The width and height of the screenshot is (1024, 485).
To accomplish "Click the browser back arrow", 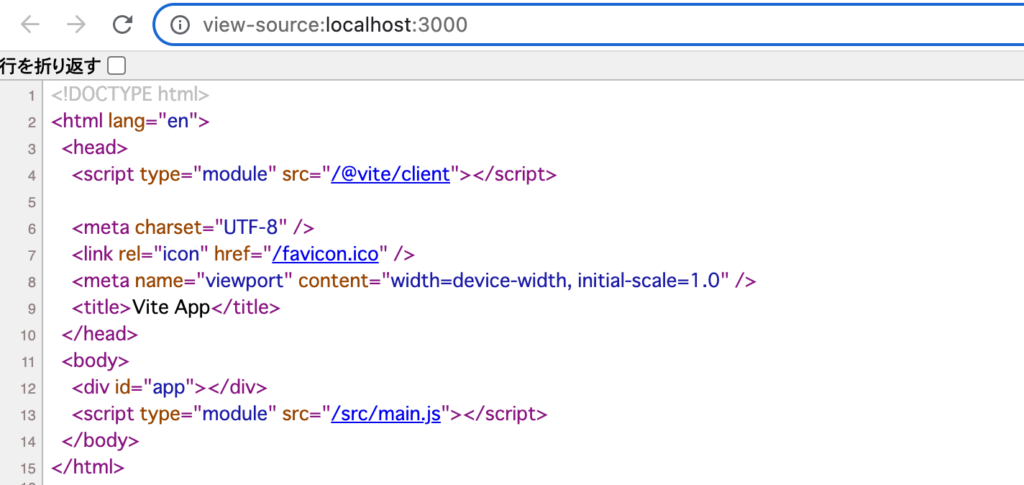I will 30,25.
